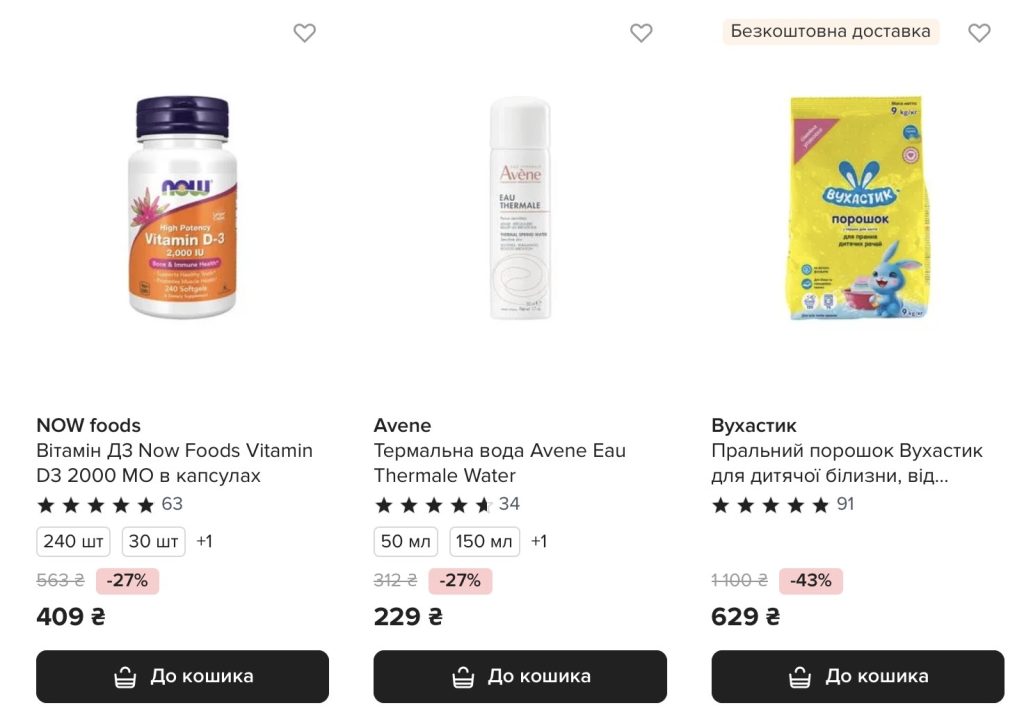
Task: Open the Avene Eau Thermale product image
Action: [520, 208]
